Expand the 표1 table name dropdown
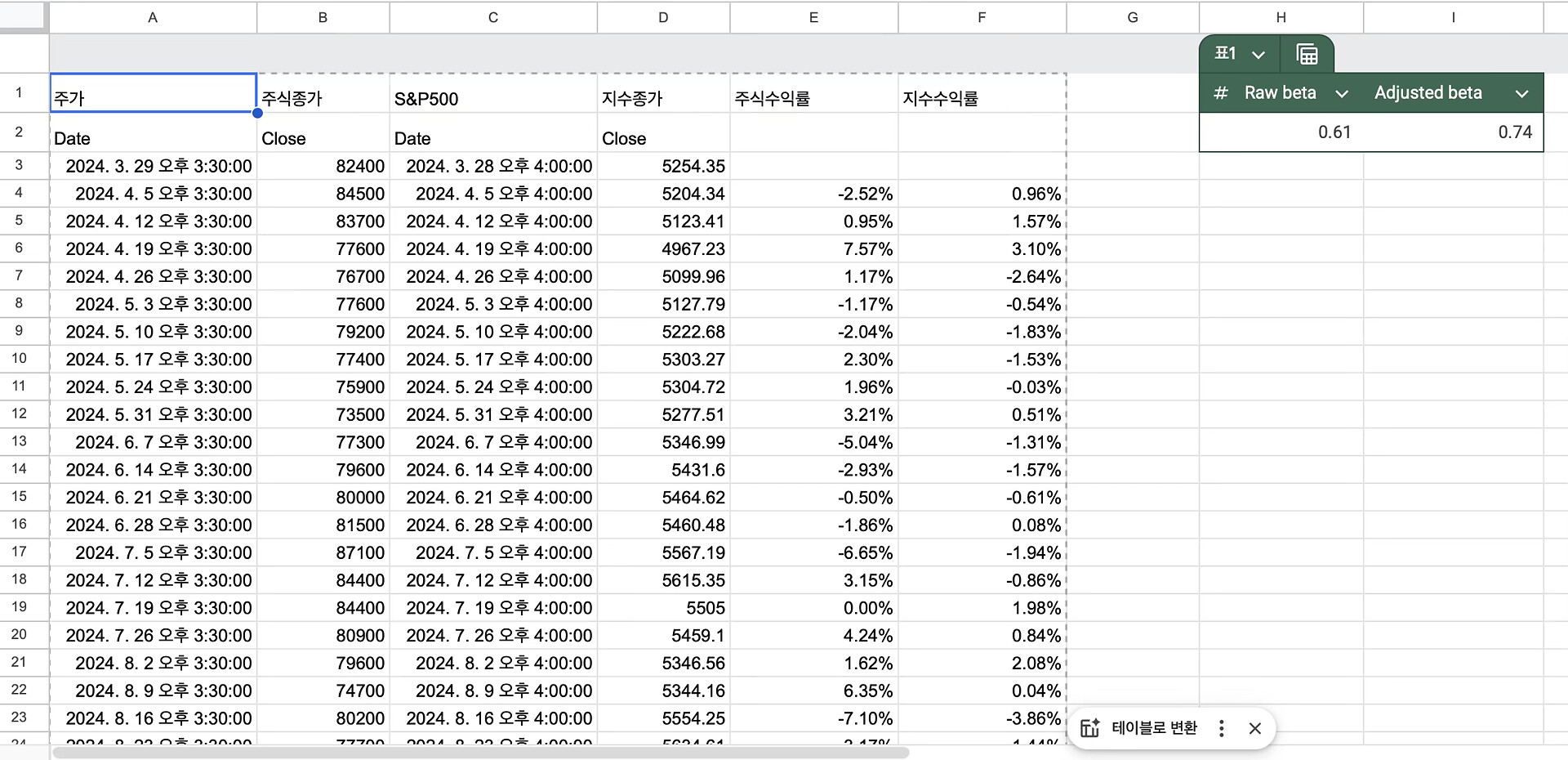 click(1258, 55)
